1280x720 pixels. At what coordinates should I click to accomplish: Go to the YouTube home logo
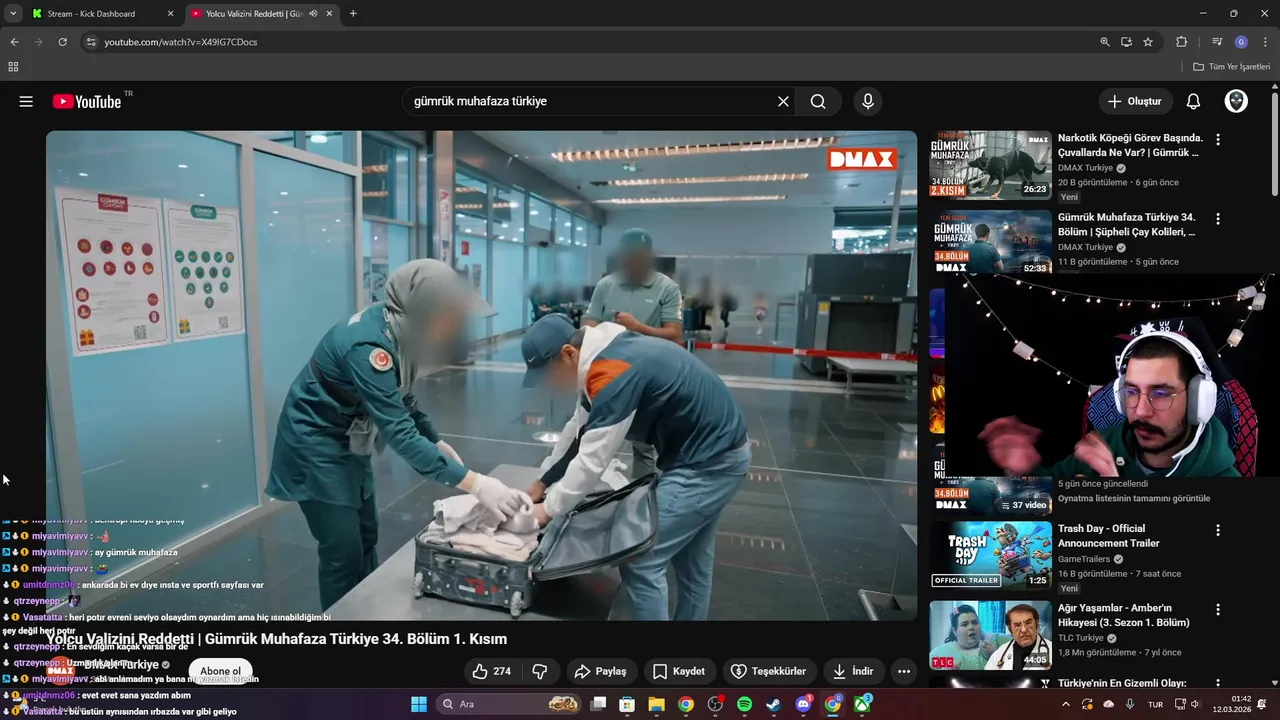pos(88,101)
